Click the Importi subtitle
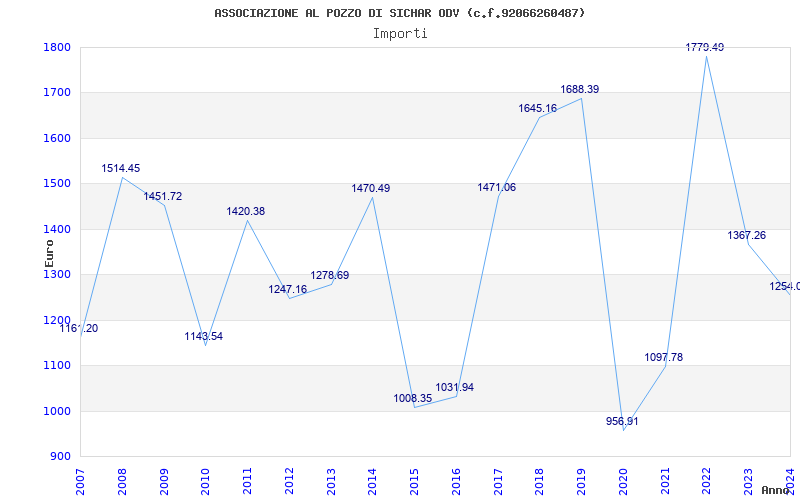Screen dimensions: 800x500 pyautogui.click(x=400, y=34)
